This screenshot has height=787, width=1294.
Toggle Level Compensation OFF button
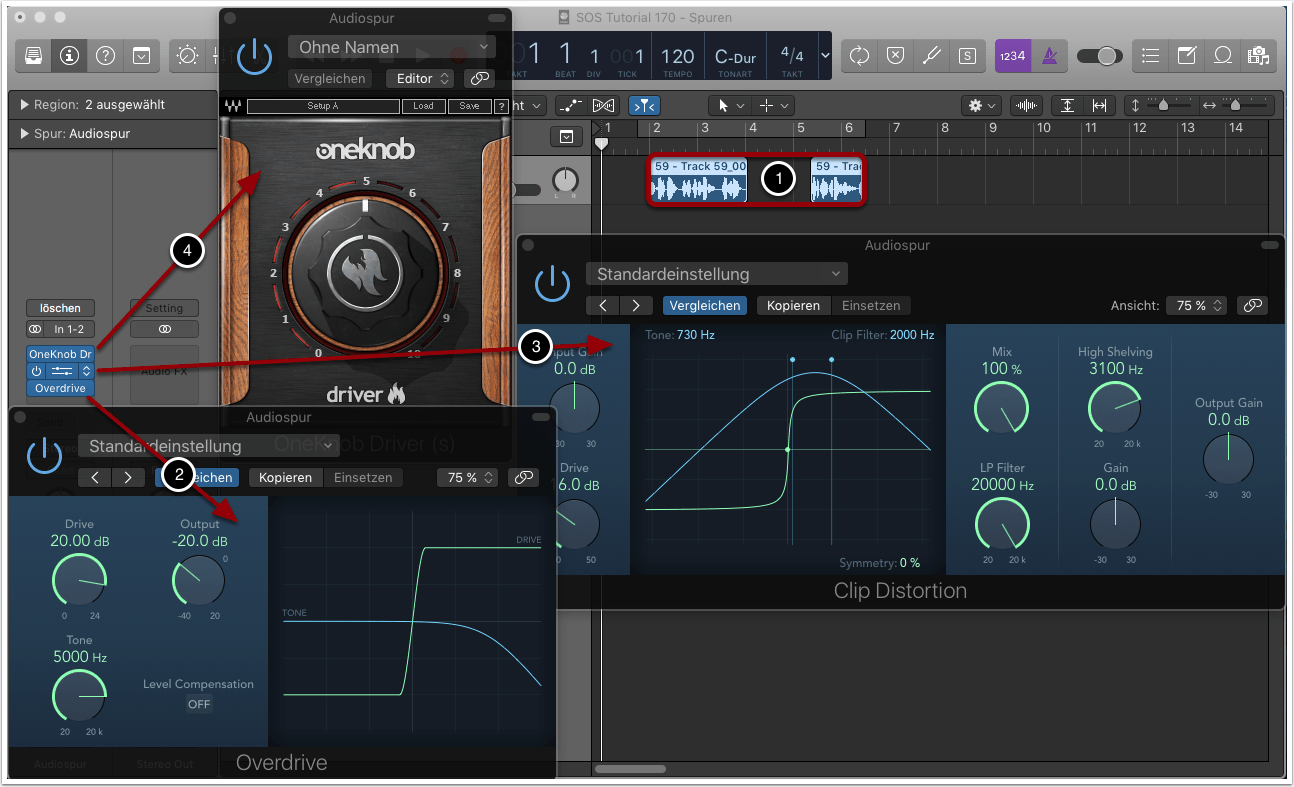tap(200, 704)
